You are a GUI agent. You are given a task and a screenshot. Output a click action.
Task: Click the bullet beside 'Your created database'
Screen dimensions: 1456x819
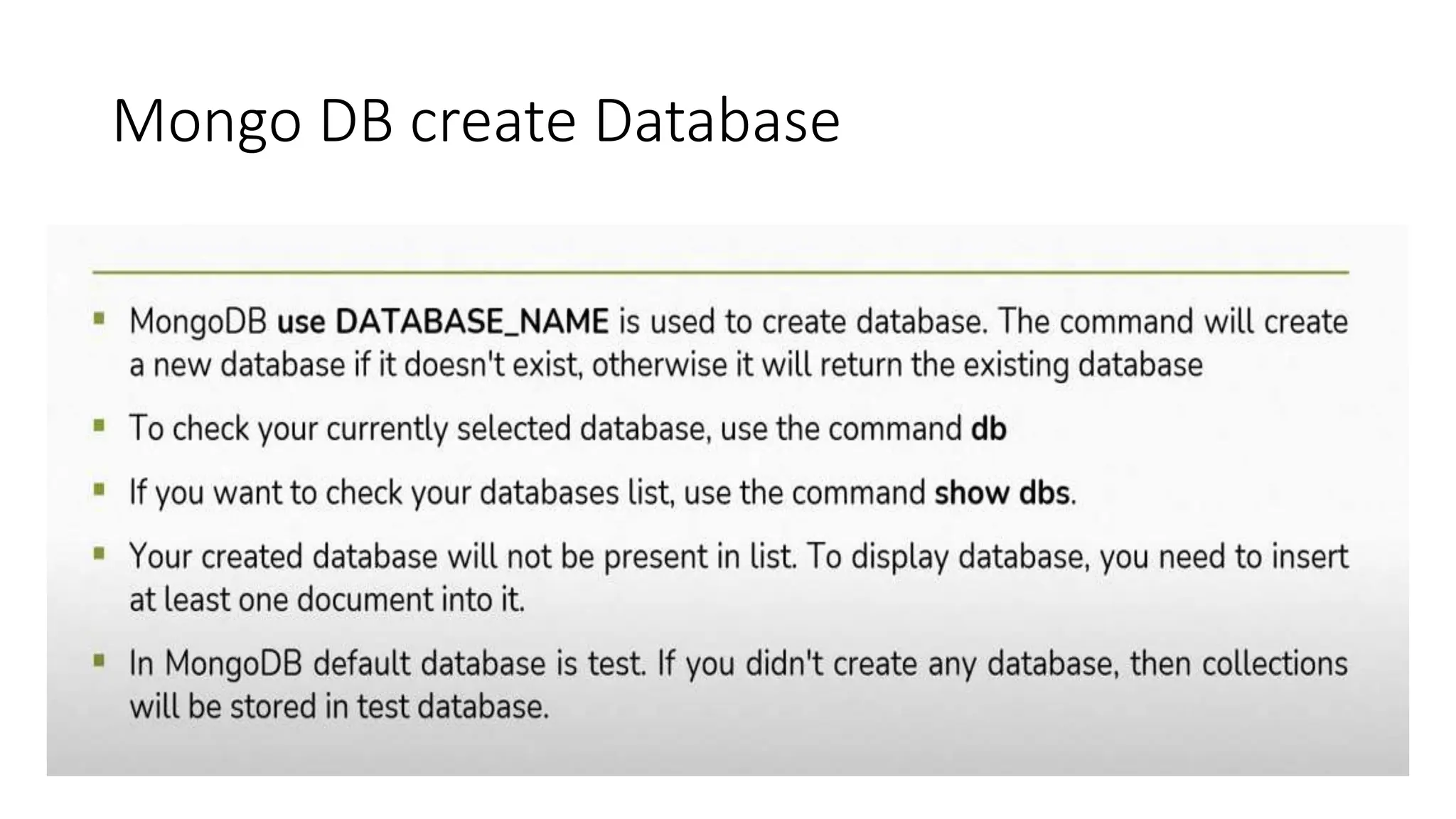tap(99, 553)
